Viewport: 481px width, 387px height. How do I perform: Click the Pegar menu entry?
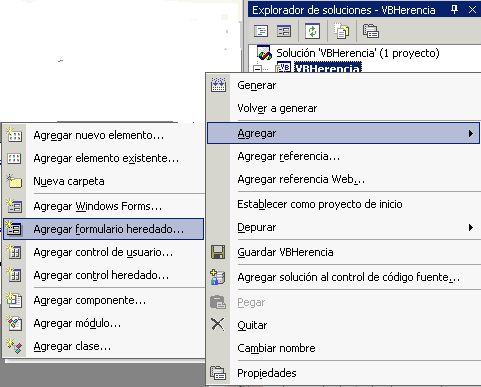coord(344,302)
